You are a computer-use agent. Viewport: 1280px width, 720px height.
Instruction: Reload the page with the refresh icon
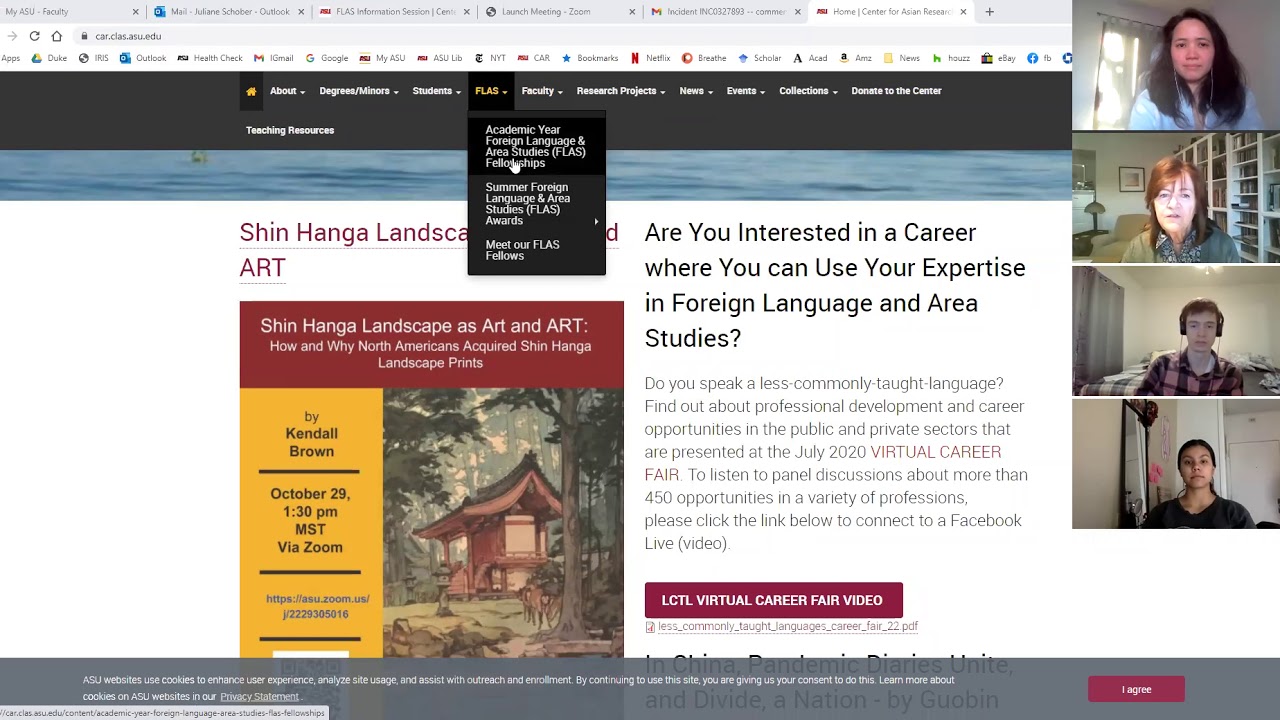coord(34,36)
